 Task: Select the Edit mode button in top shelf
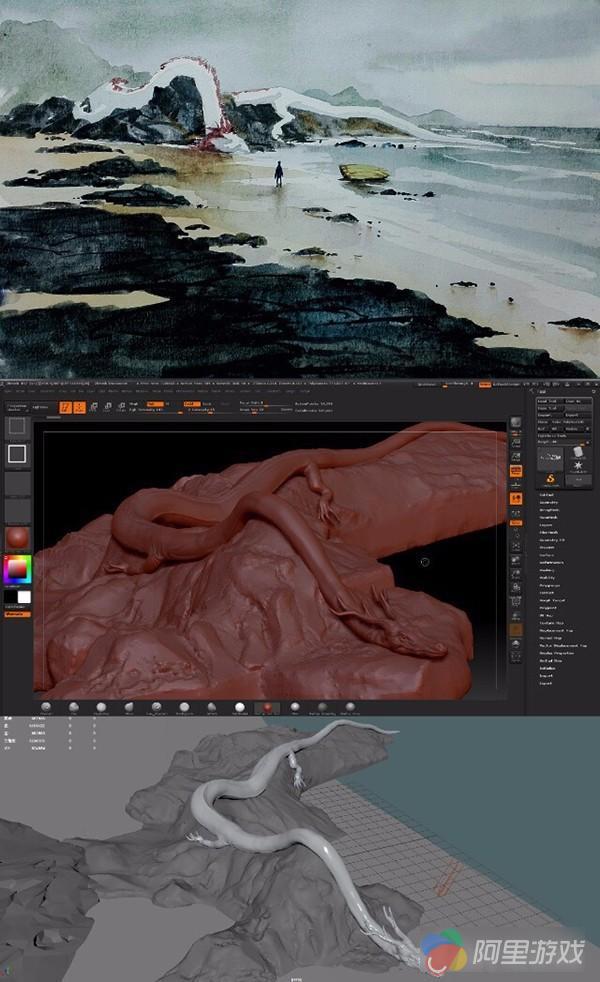[x=65, y=407]
